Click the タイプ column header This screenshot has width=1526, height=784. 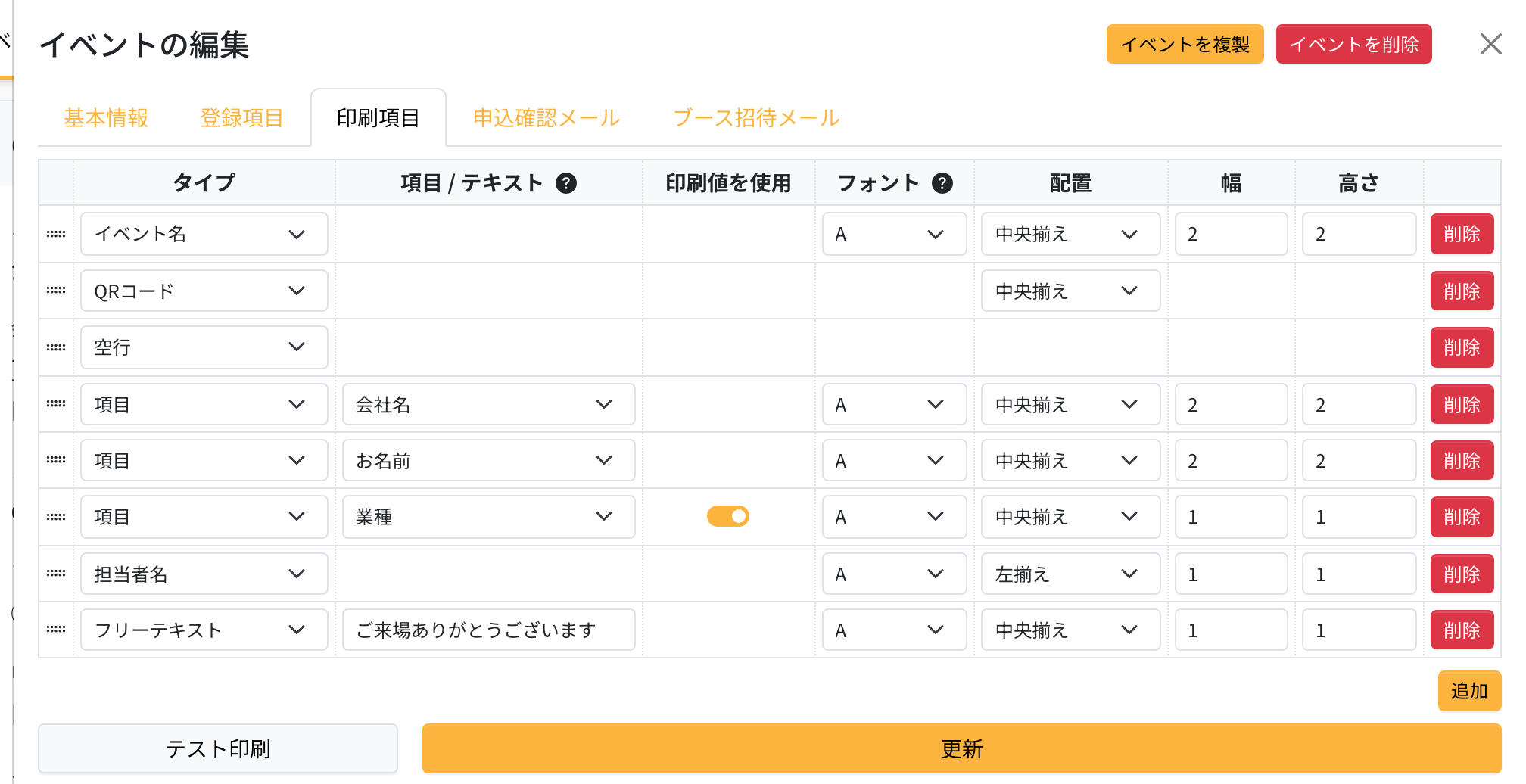click(x=204, y=183)
